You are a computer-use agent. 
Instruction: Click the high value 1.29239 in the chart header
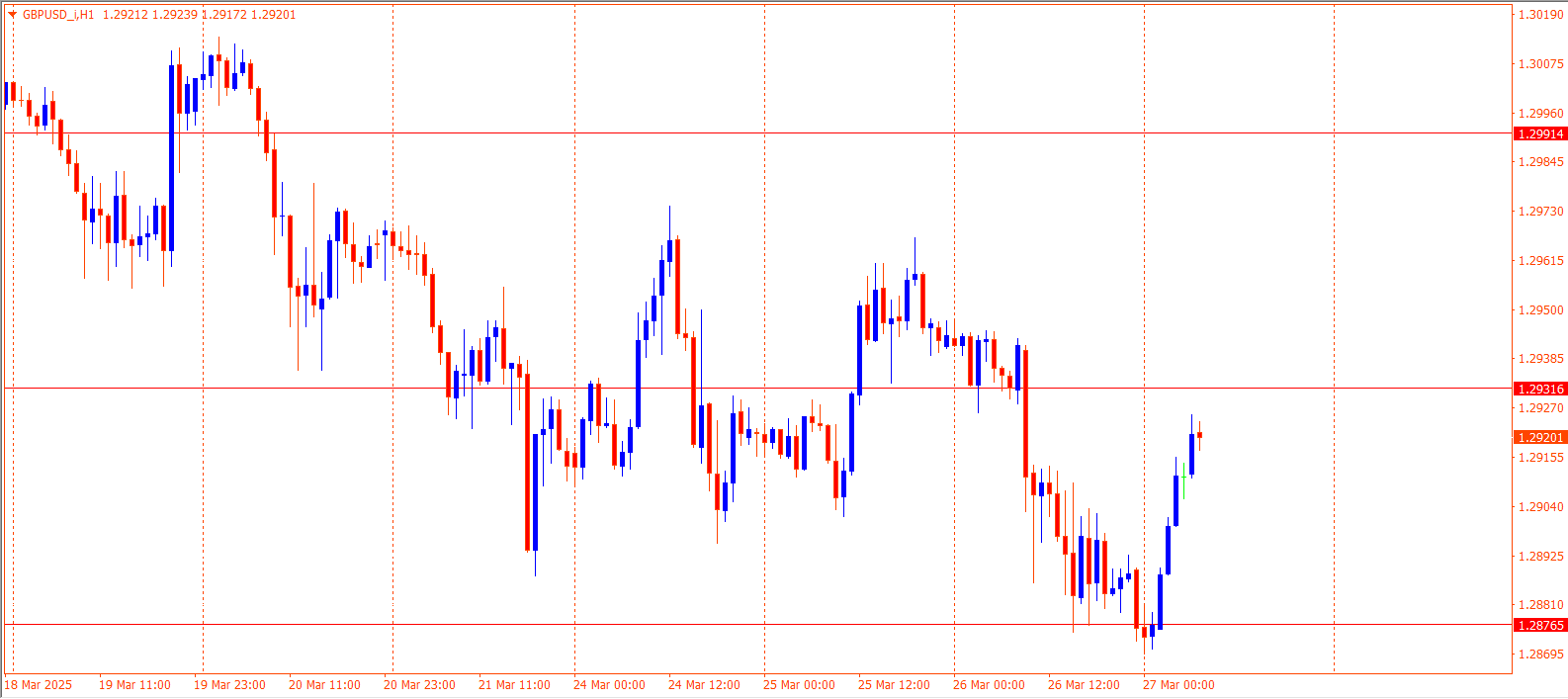tap(175, 15)
